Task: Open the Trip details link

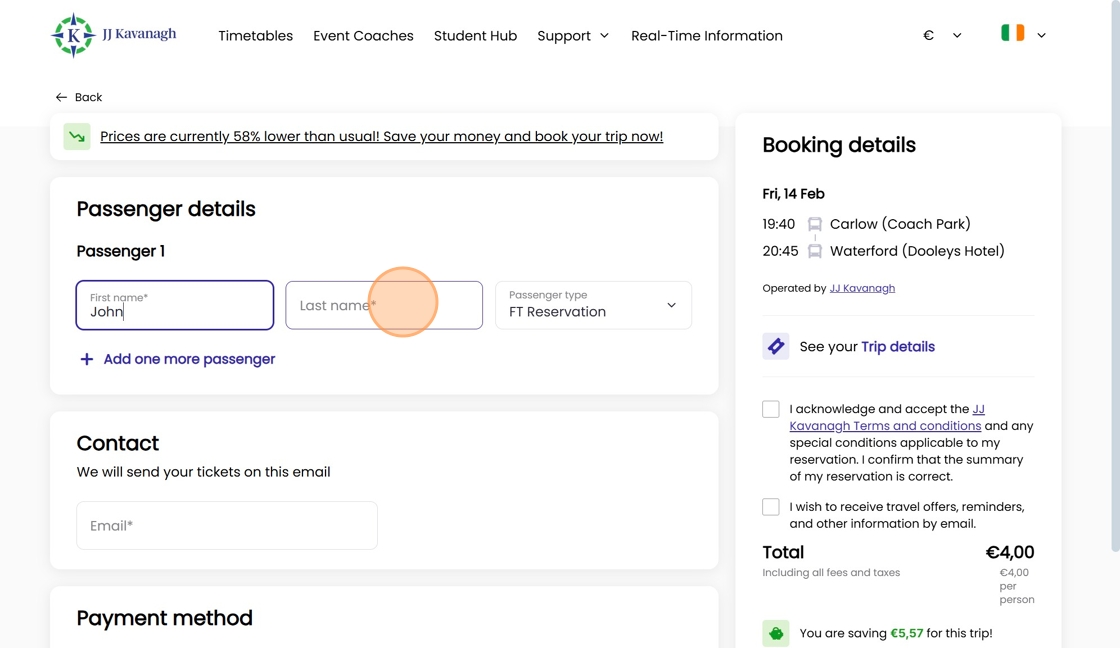Action: click(898, 347)
